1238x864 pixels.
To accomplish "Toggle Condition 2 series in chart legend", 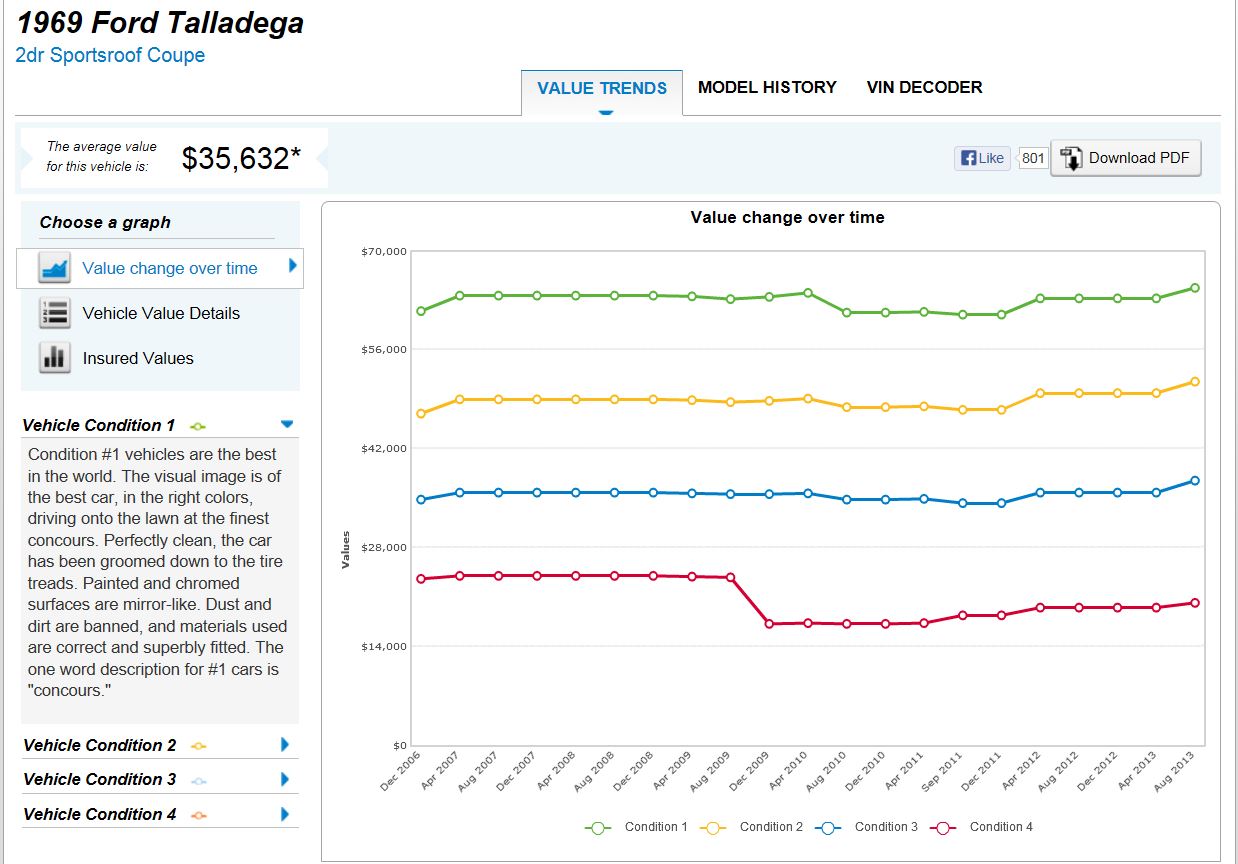I will coord(770,827).
